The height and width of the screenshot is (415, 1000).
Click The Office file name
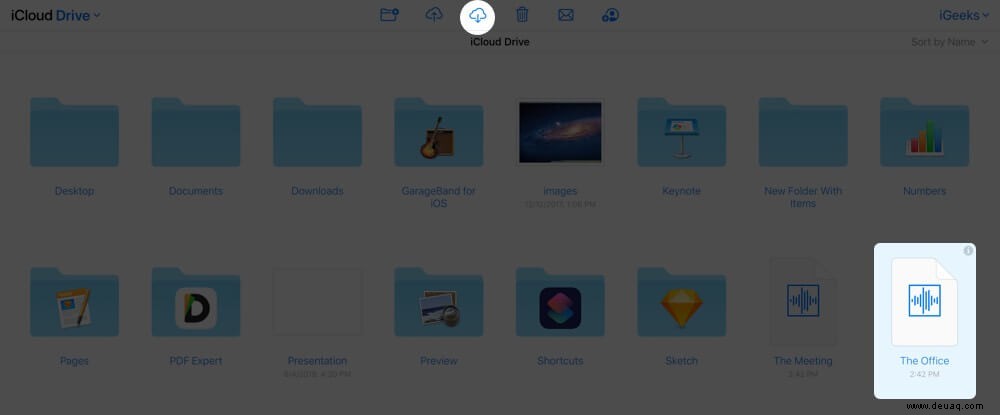click(925, 361)
